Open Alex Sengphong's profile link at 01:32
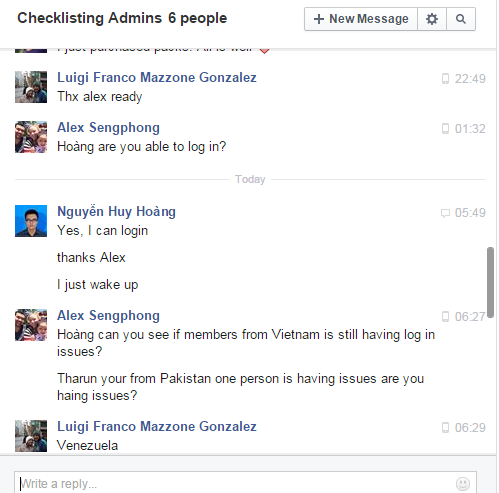The height and width of the screenshot is (493, 499). pos(108,128)
